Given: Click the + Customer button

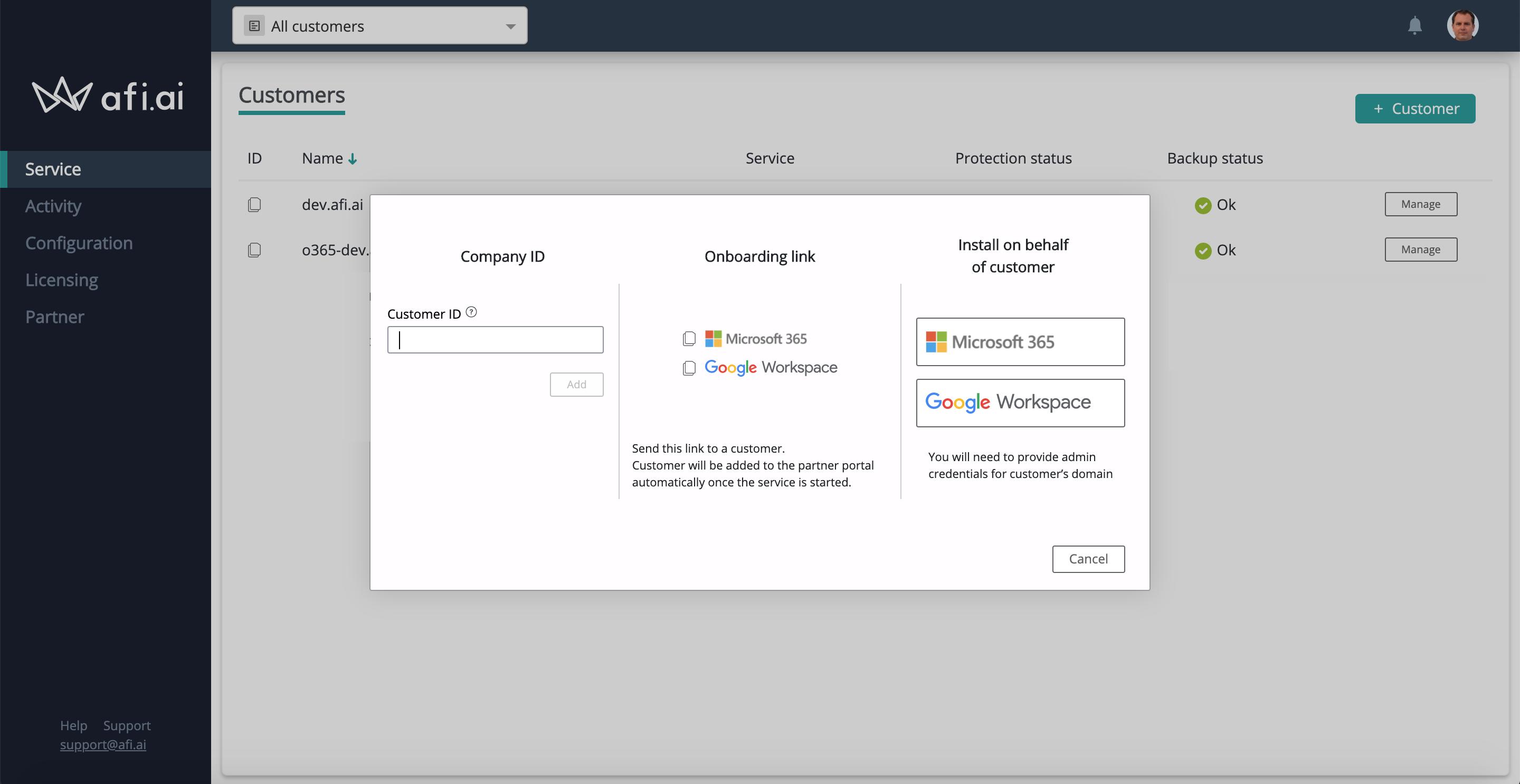Looking at the screenshot, I should coord(1415,109).
